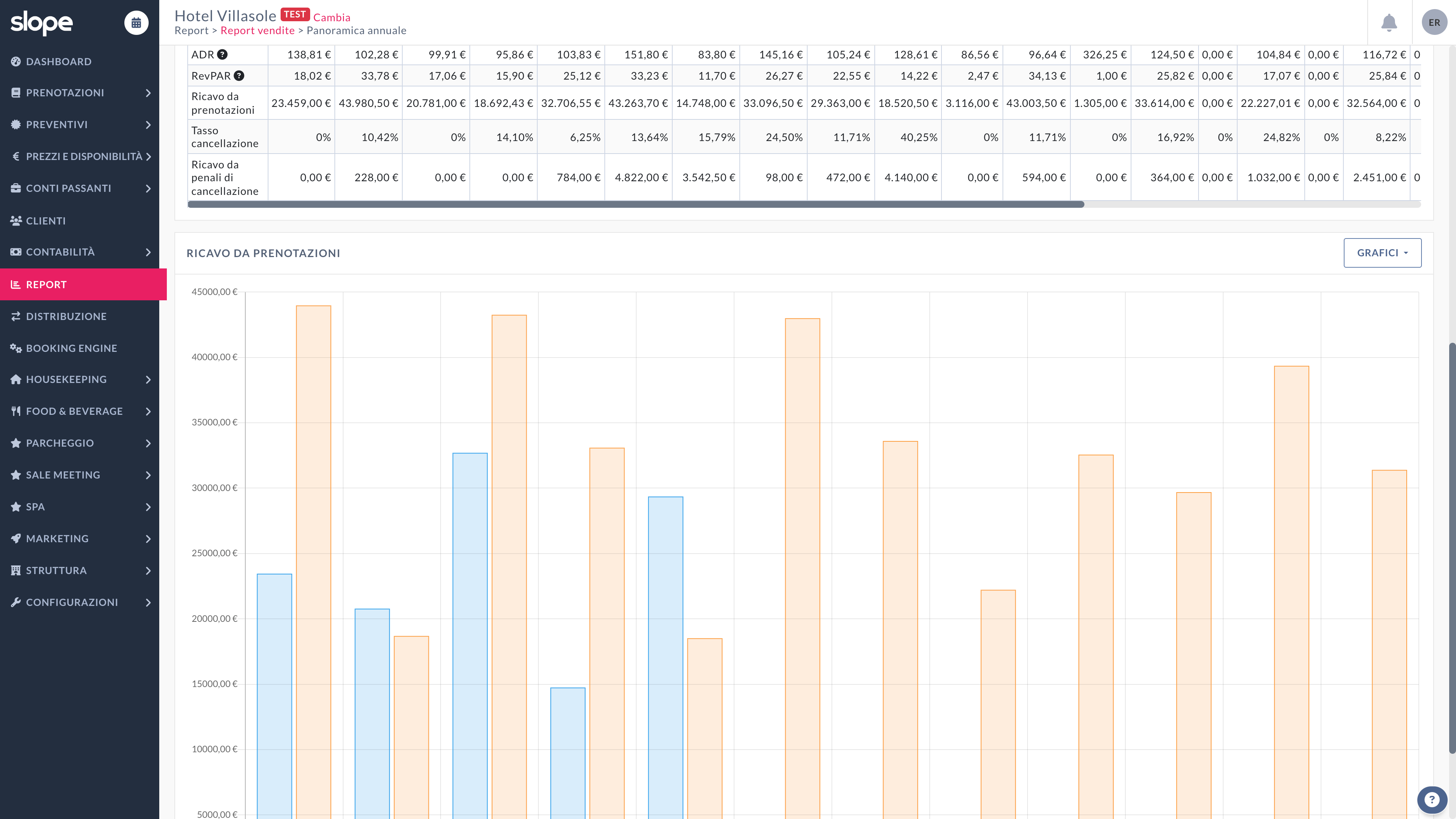Click the calendar icon beside the Slope logo
Viewport: 1456px width, 819px height.
pyautogui.click(x=136, y=23)
